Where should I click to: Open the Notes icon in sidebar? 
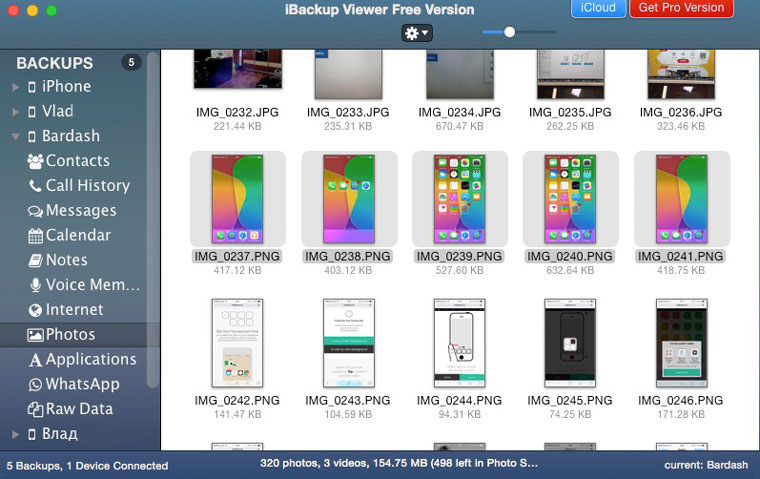[x=35, y=260]
